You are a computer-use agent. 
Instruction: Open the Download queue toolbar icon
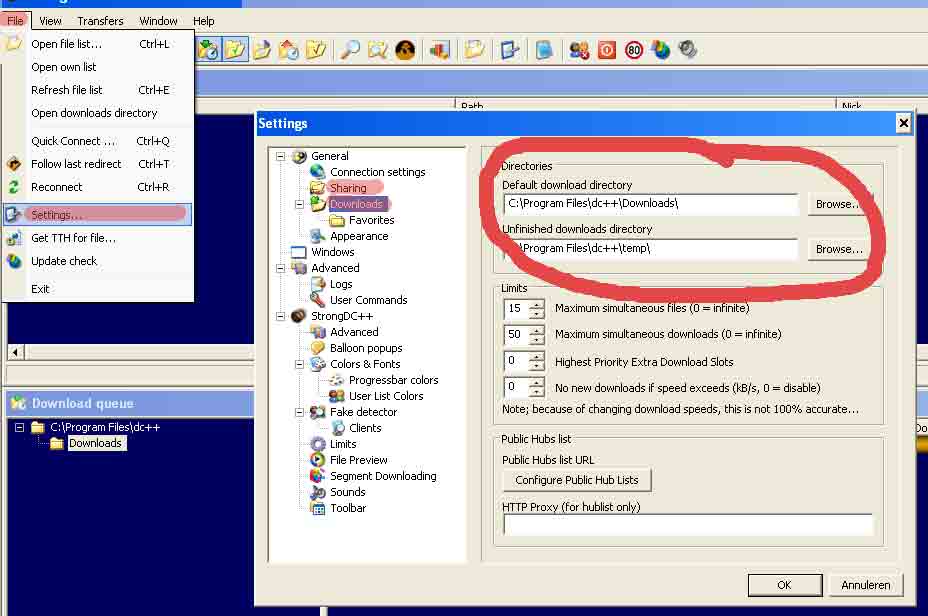click(x=208, y=50)
